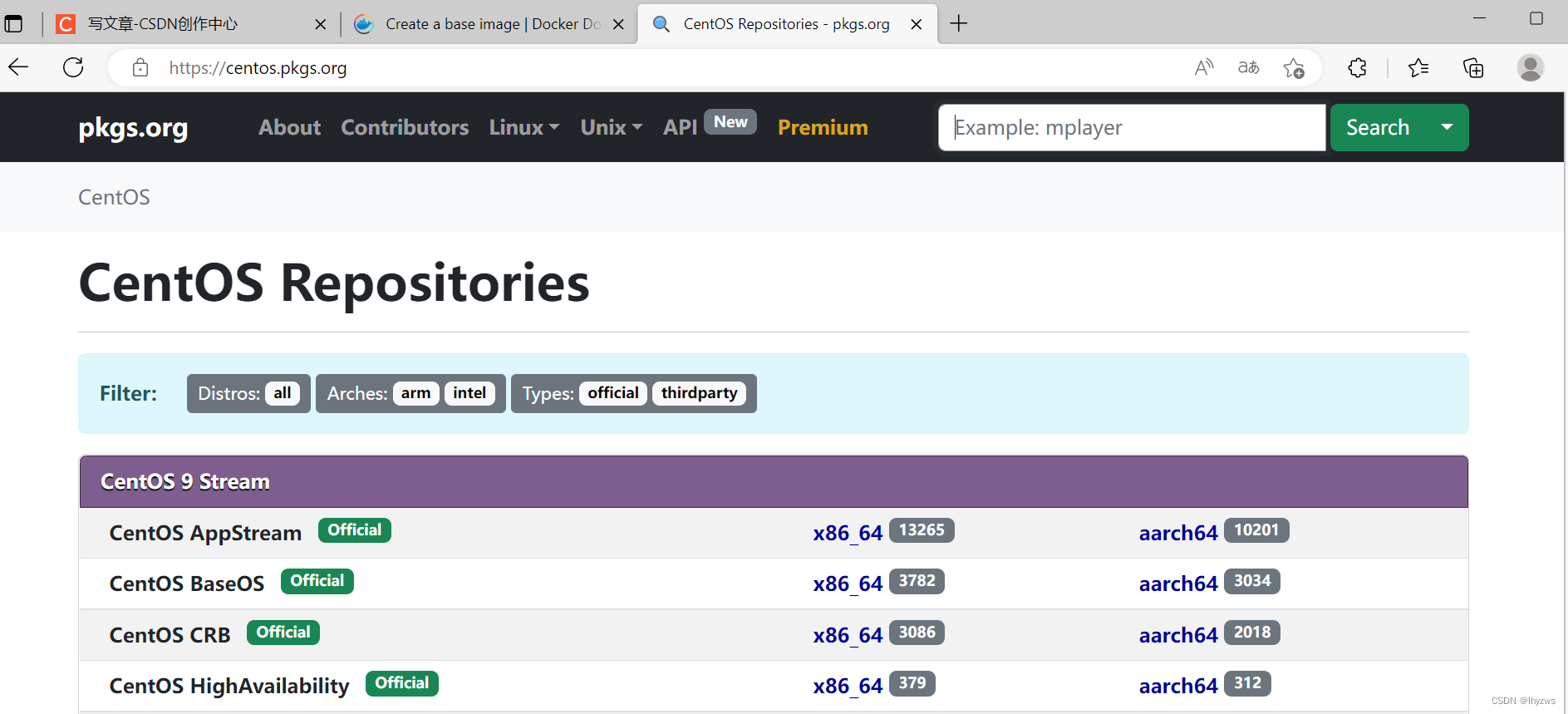
Task: Reload the page with refresh icon
Action: tap(73, 67)
